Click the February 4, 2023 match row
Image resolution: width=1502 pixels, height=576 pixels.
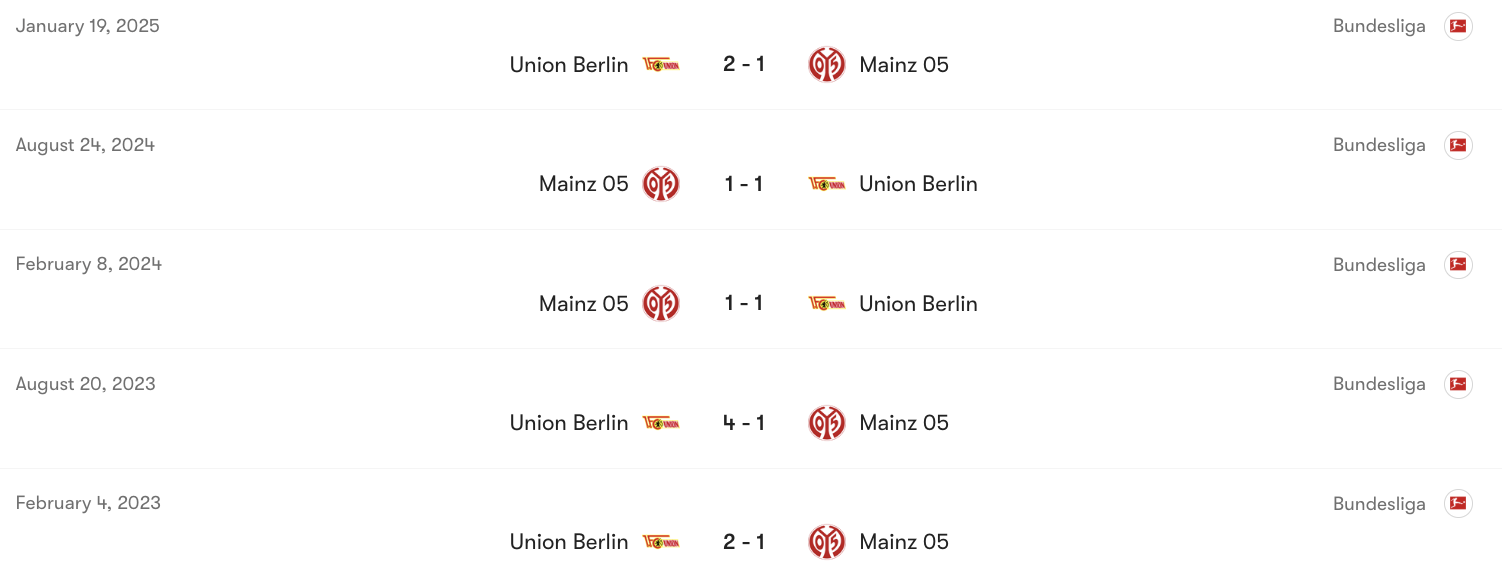pos(750,527)
